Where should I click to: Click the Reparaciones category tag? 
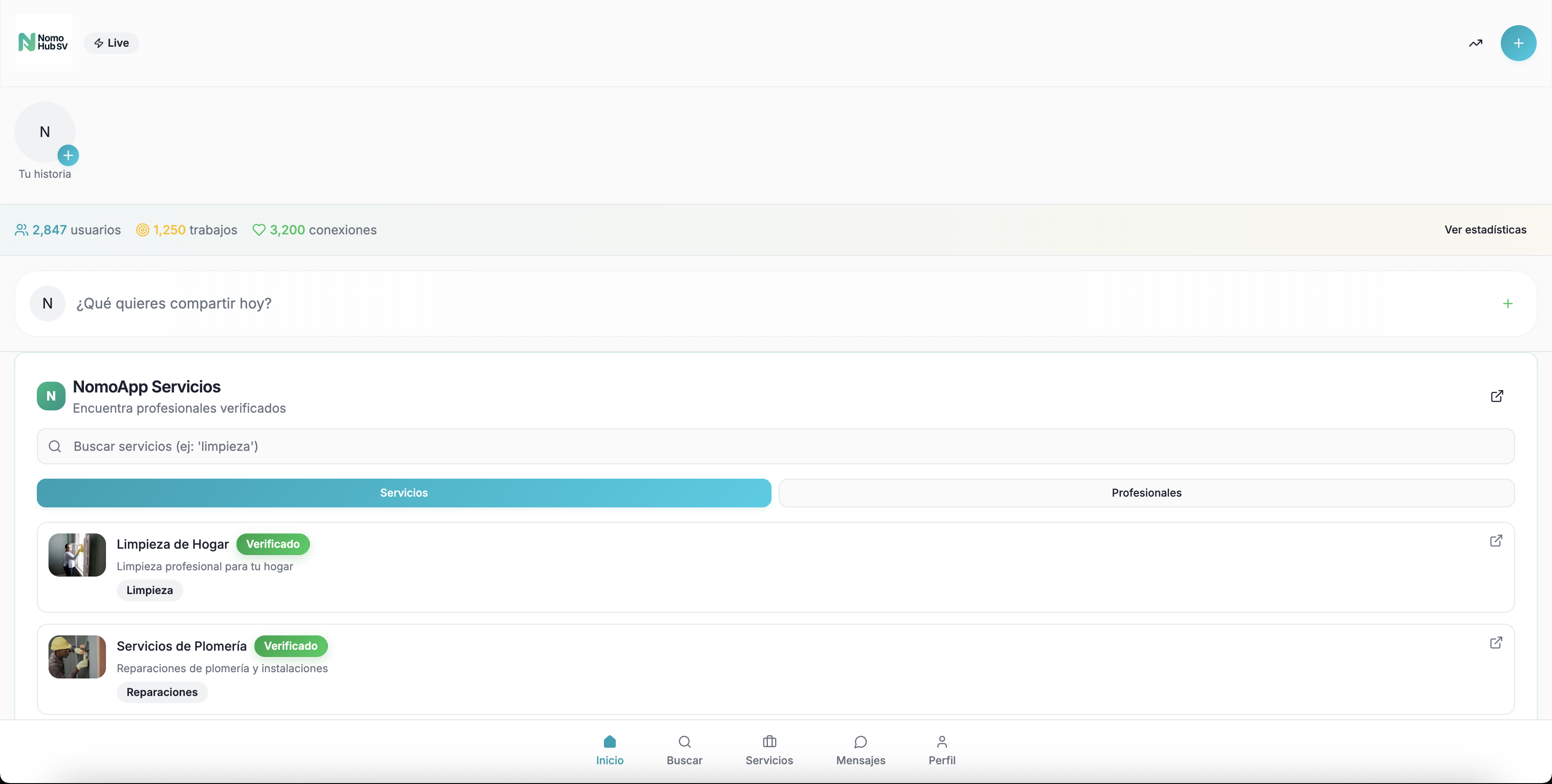(x=162, y=692)
